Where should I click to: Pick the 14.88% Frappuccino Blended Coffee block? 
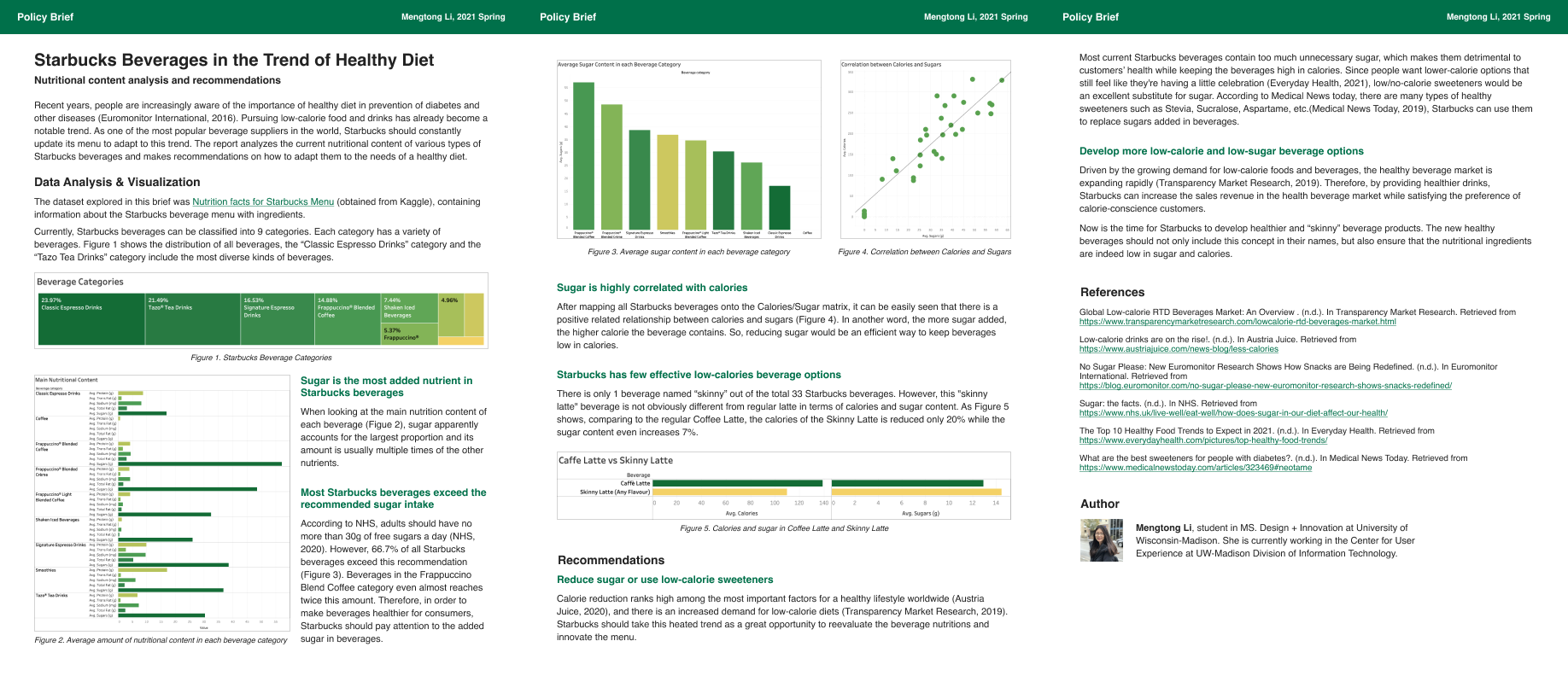coord(347,319)
